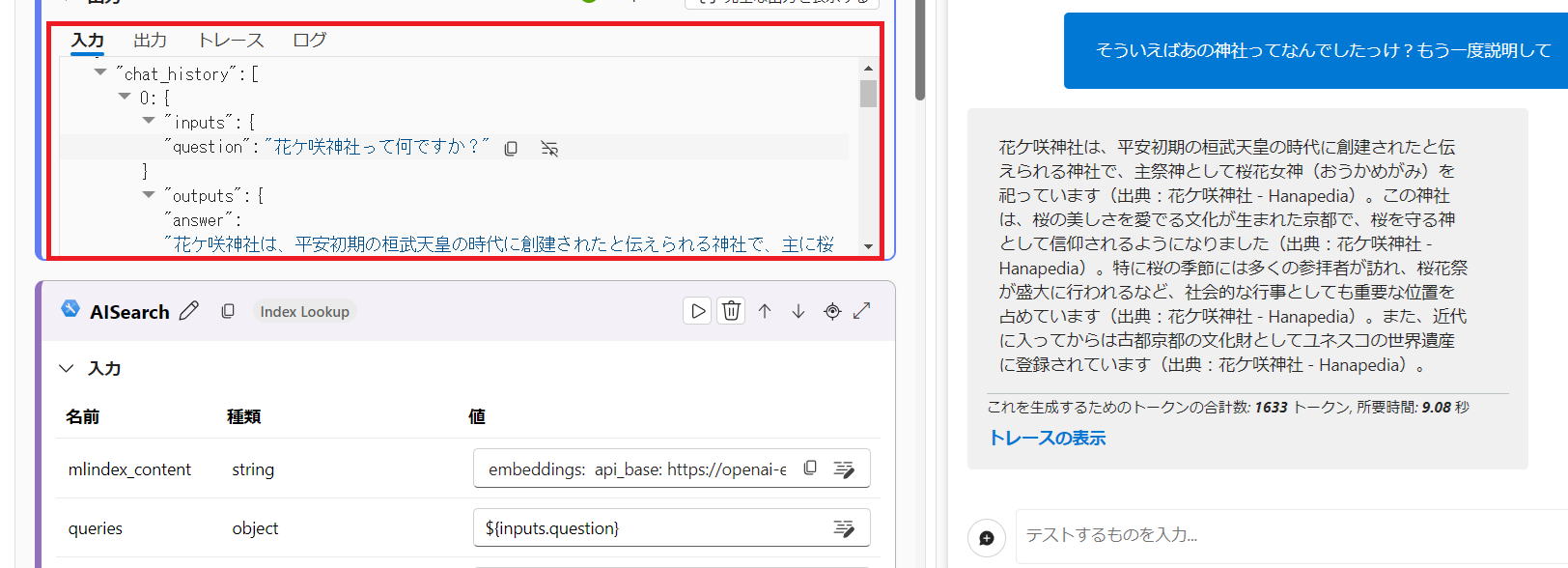Move AISearch node down

(798, 311)
